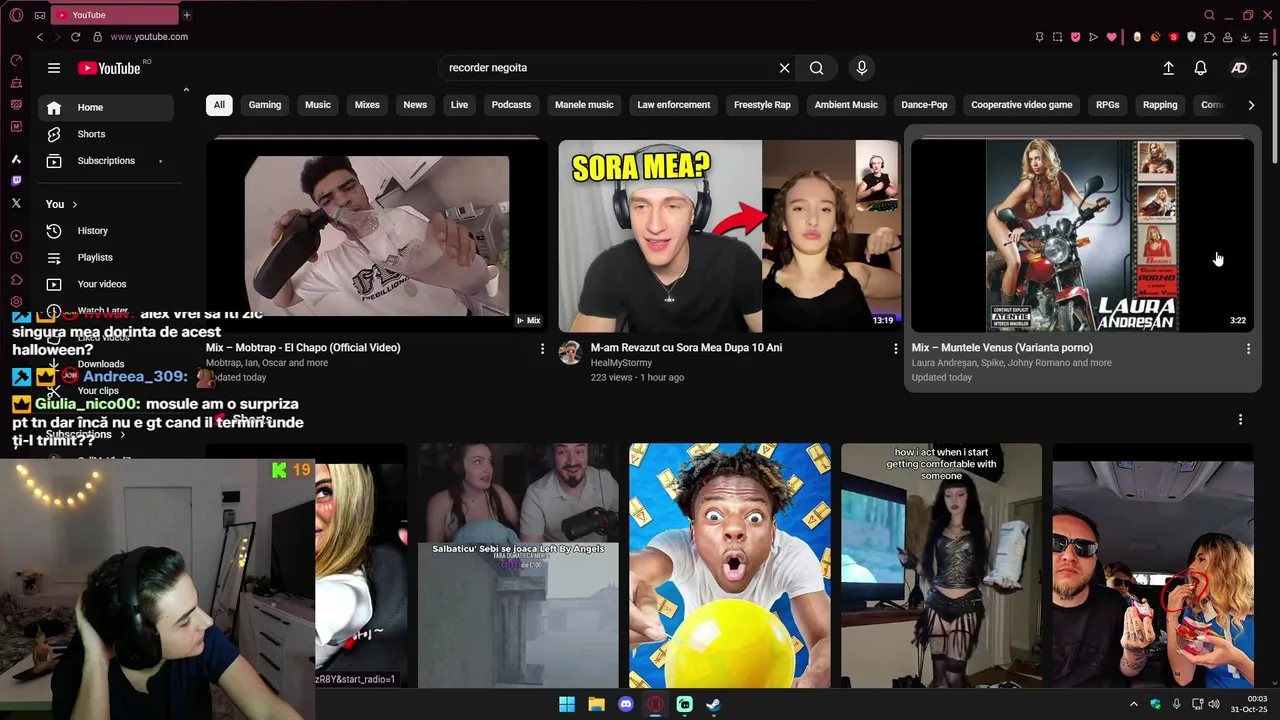This screenshot has width=1280, height=720.
Task: Take a snapshot with the capture icon
Action: (1057, 37)
